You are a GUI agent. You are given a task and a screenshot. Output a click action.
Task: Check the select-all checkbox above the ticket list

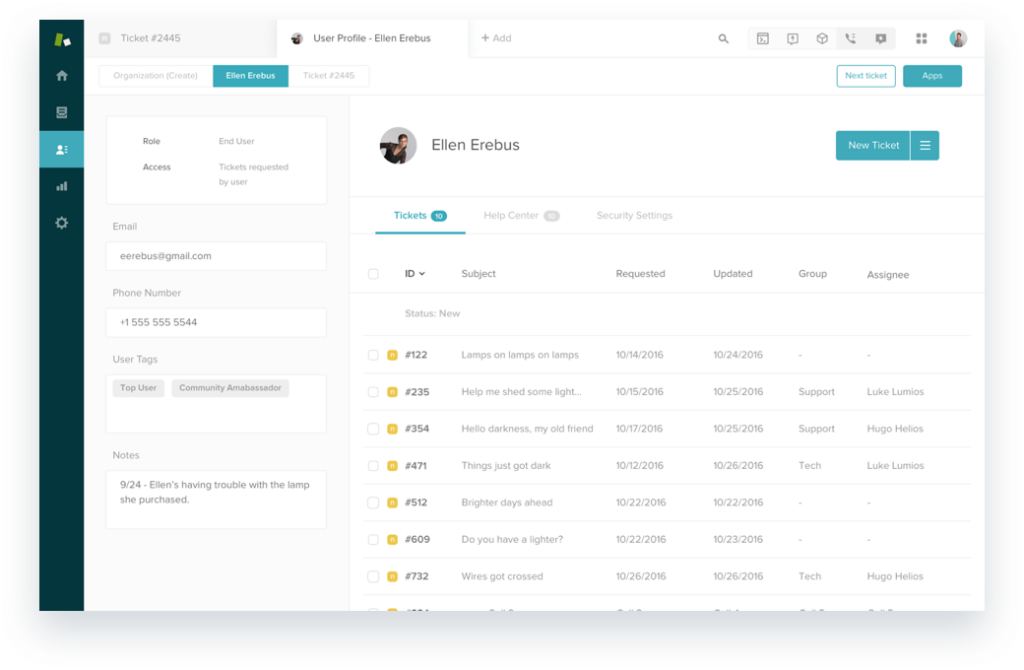(x=375, y=273)
